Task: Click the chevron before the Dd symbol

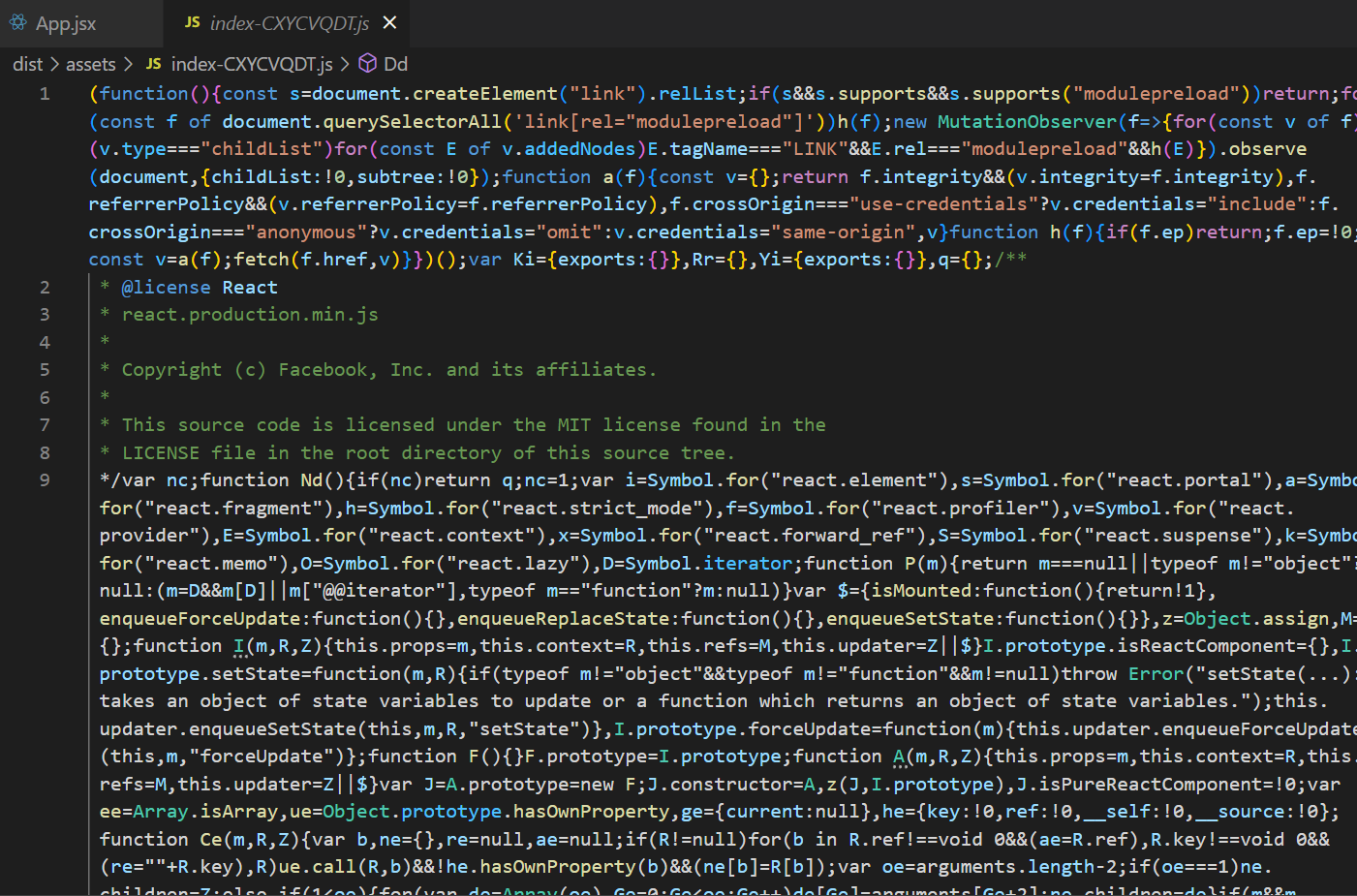Action: pos(345,64)
